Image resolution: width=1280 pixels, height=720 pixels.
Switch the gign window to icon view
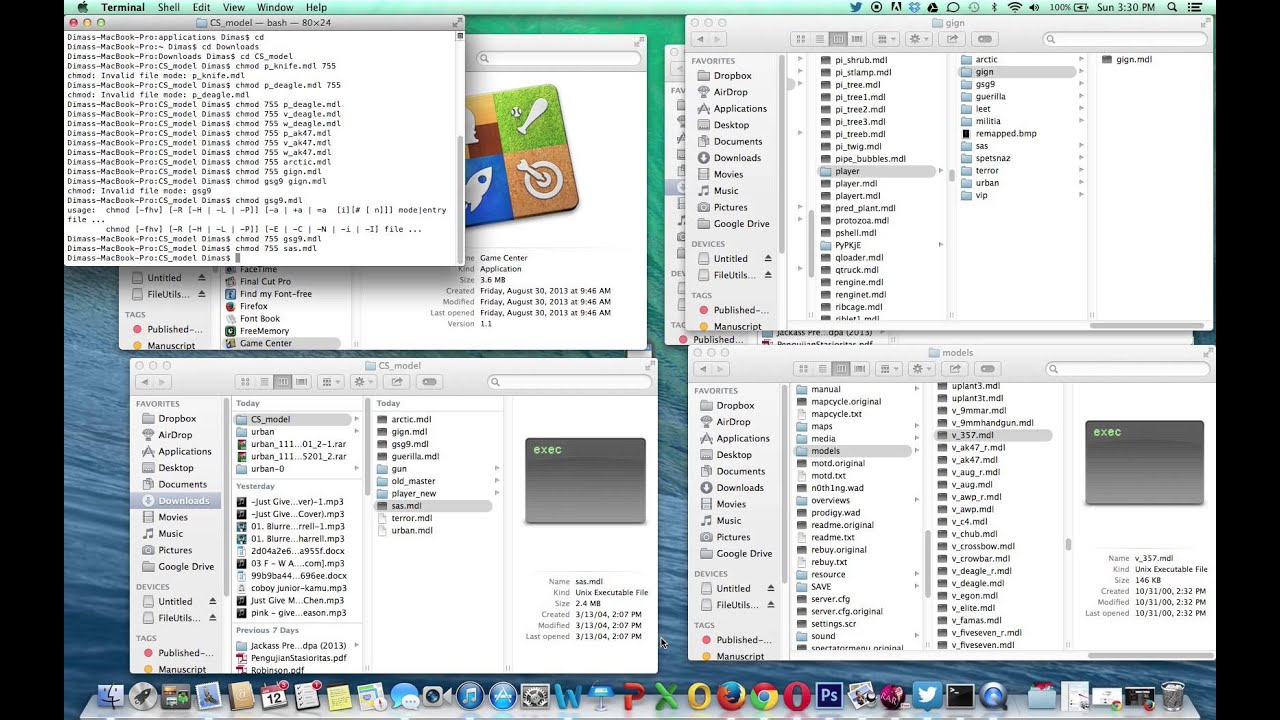coord(801,39)
